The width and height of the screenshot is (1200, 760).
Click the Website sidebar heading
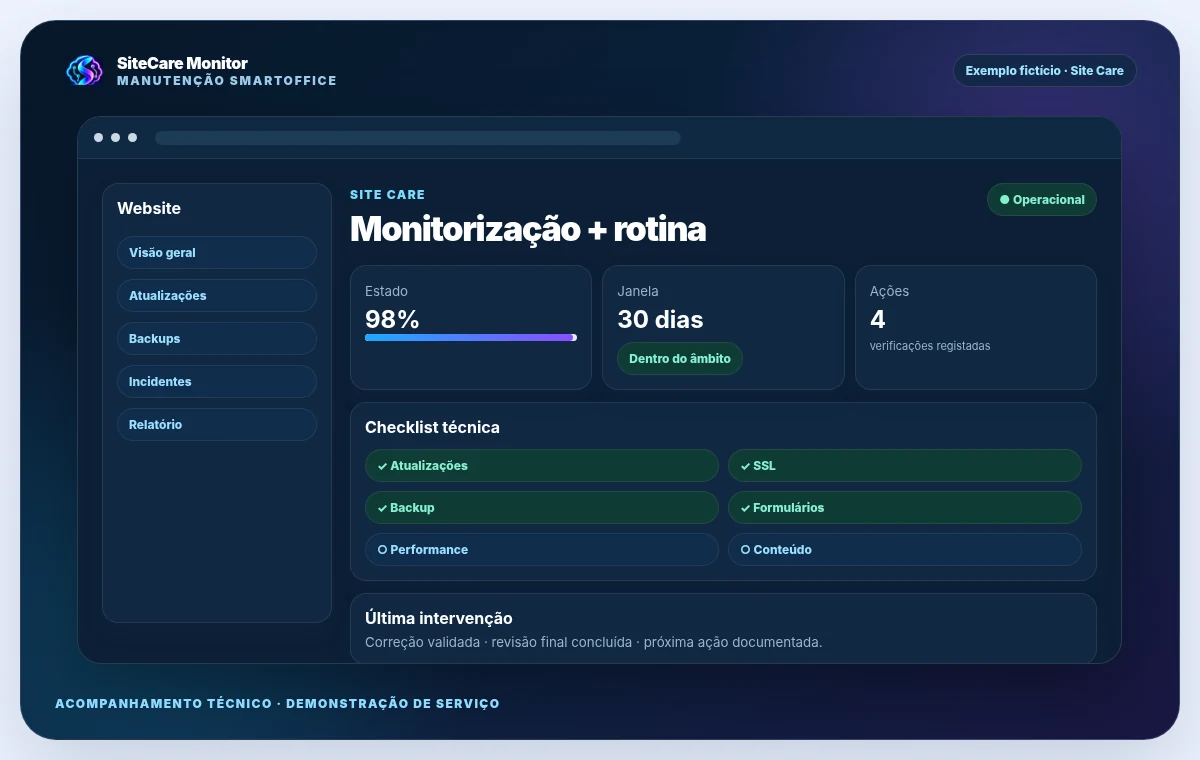pyautogui.click(x=149, y=208)
